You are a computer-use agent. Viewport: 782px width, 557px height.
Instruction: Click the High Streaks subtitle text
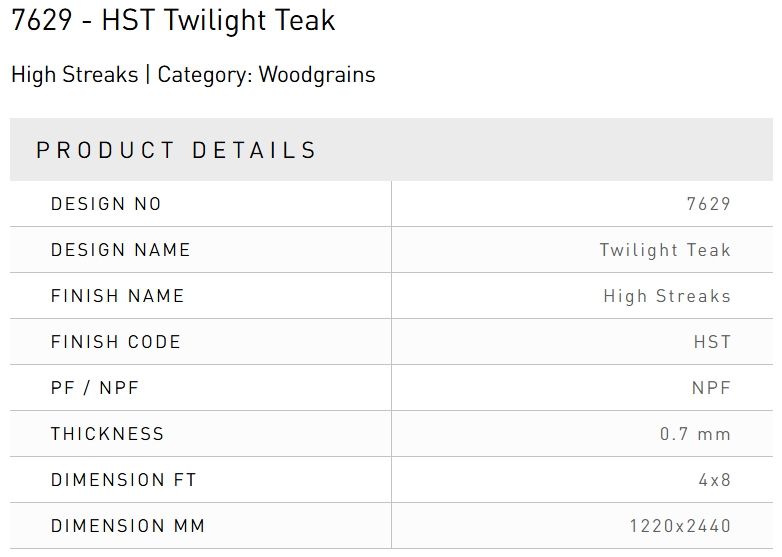75,75
